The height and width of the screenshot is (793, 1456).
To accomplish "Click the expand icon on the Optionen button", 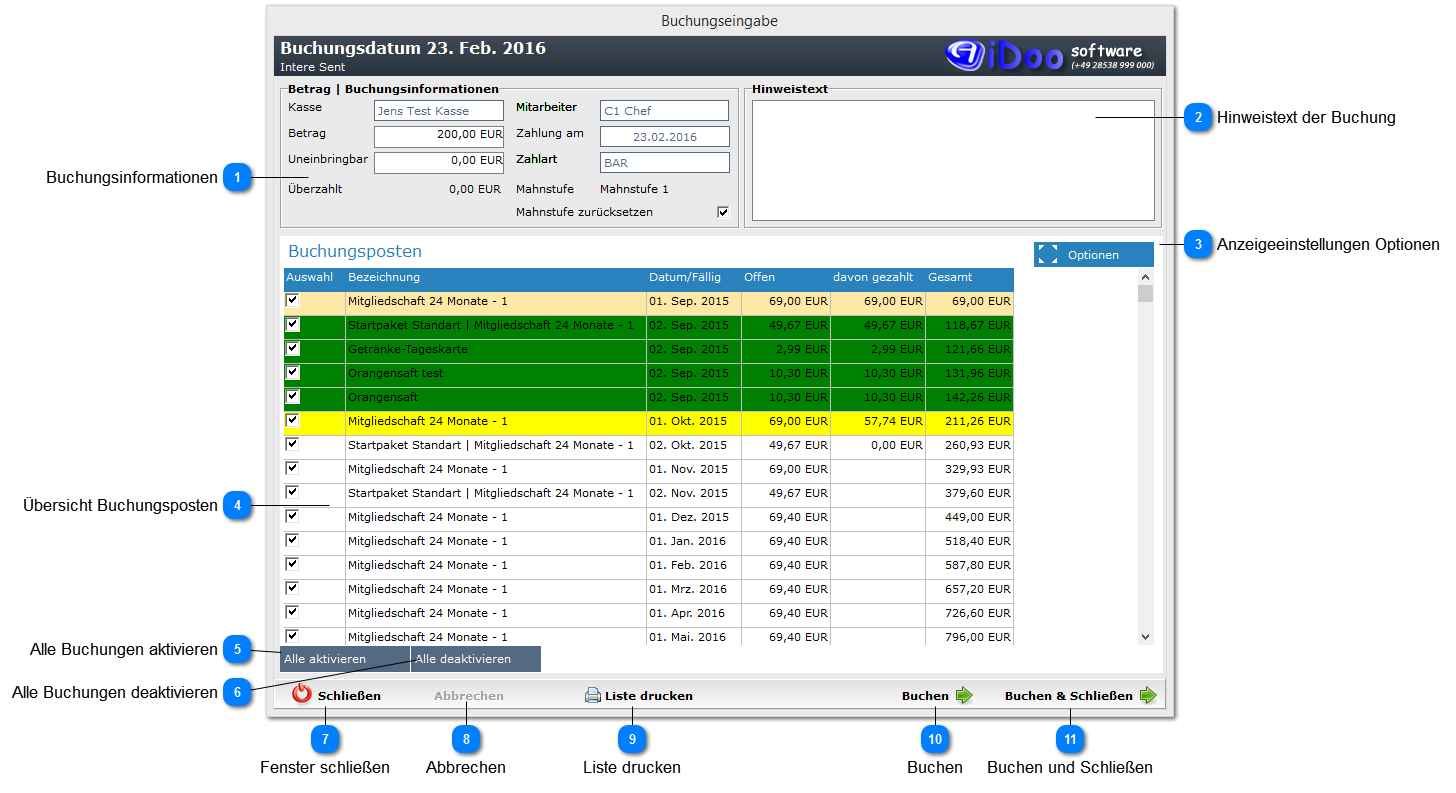I will click(1047, 254).
